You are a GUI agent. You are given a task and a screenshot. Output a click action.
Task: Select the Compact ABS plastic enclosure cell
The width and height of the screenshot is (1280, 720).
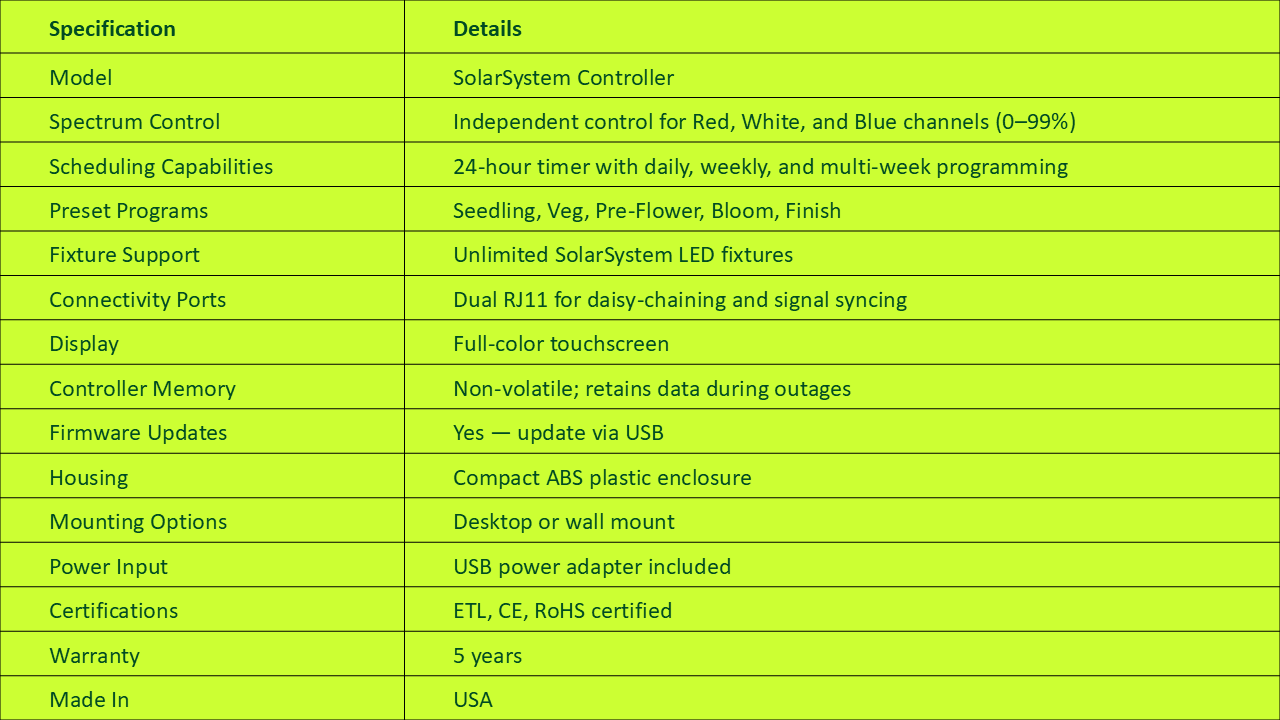pos(602,478)
